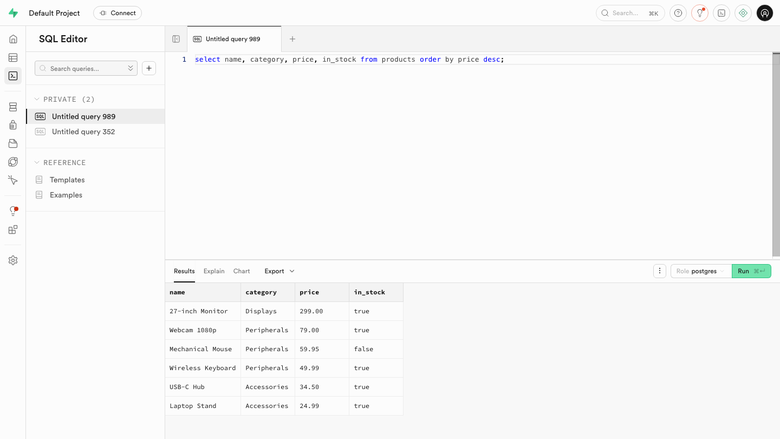Focus the Search queries input field

(86, 68)
